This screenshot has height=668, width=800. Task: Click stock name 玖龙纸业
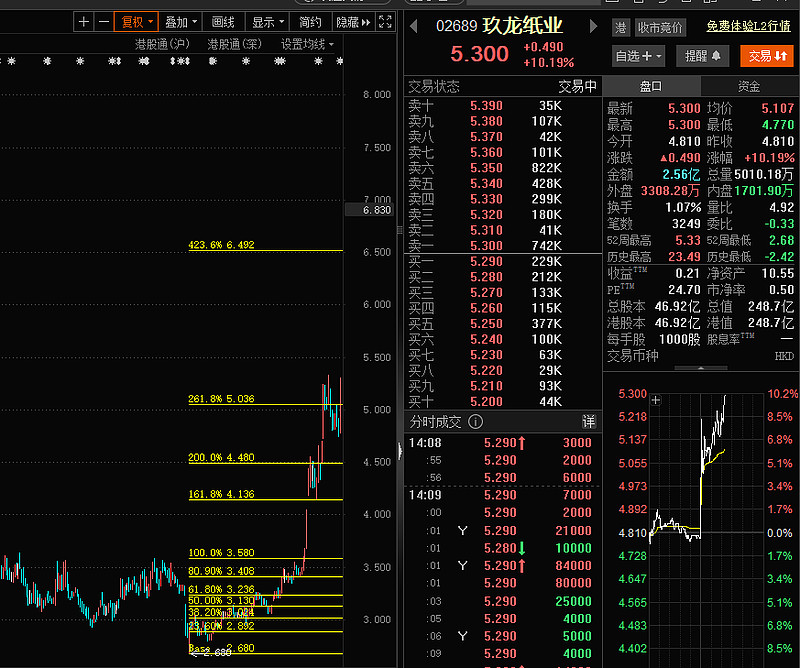(522, 26)
